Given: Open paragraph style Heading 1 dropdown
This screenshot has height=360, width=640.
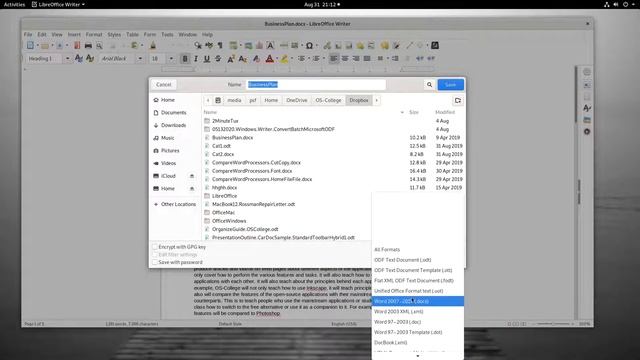Looking at the screenshot, I should (67, 59).
